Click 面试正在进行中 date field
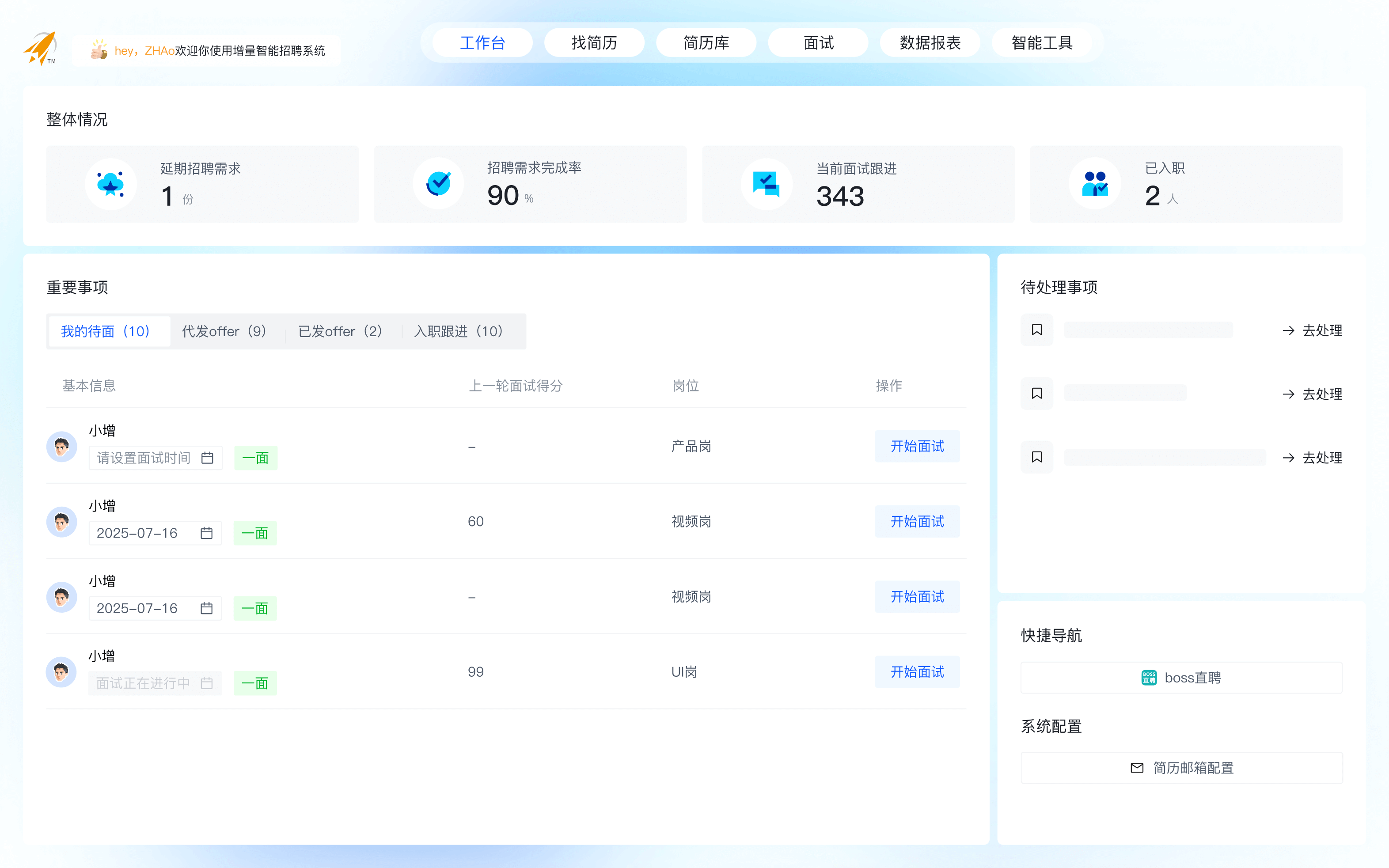Viewport: 1389px width, 868px height. coord(154,683)
